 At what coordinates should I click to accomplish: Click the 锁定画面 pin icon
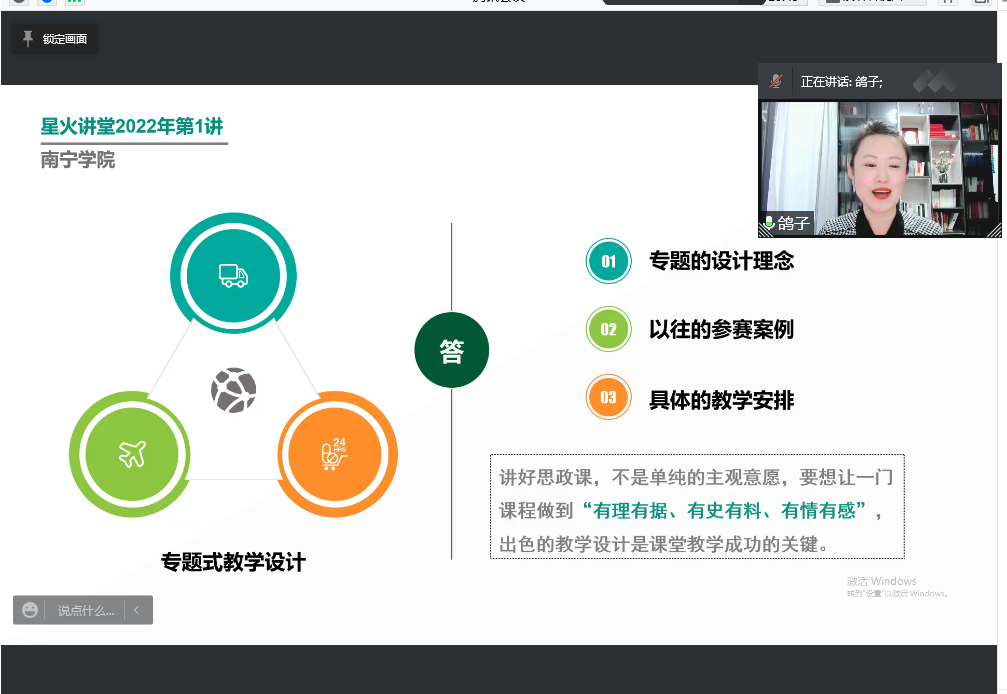pos(28,39)
